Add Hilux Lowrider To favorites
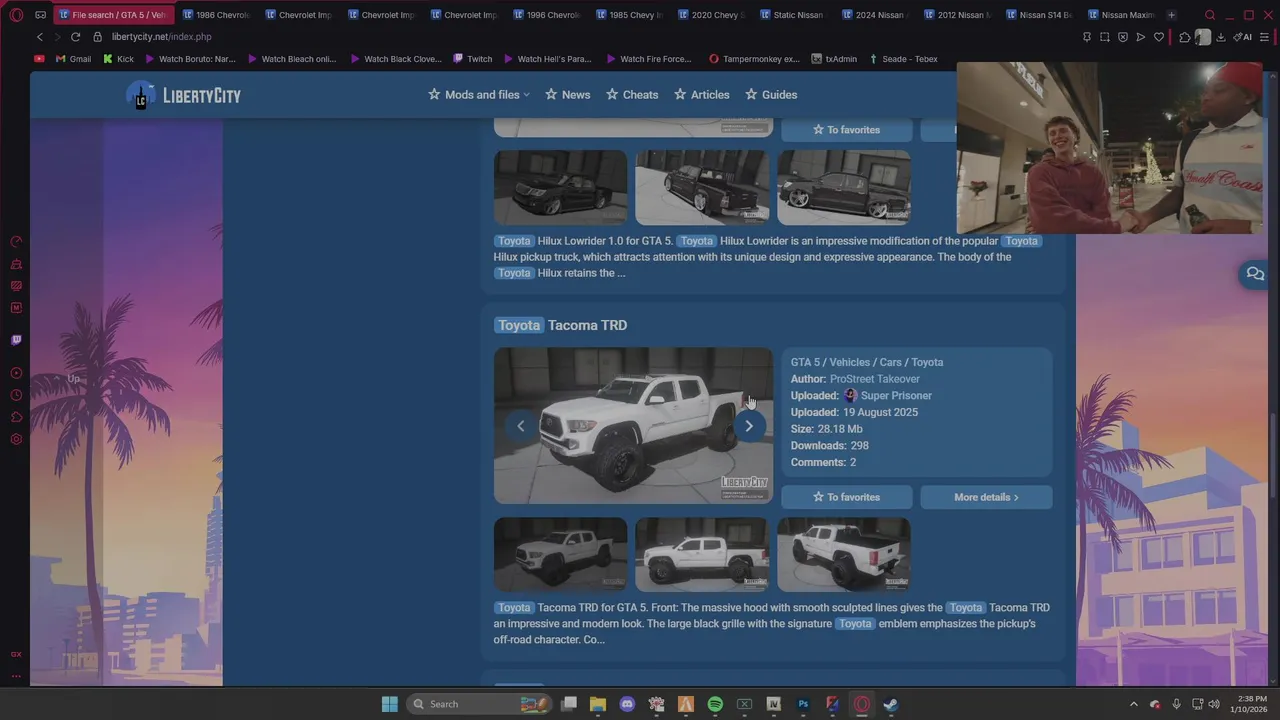This screenshot has width=1280, height=720. [846, 130]
